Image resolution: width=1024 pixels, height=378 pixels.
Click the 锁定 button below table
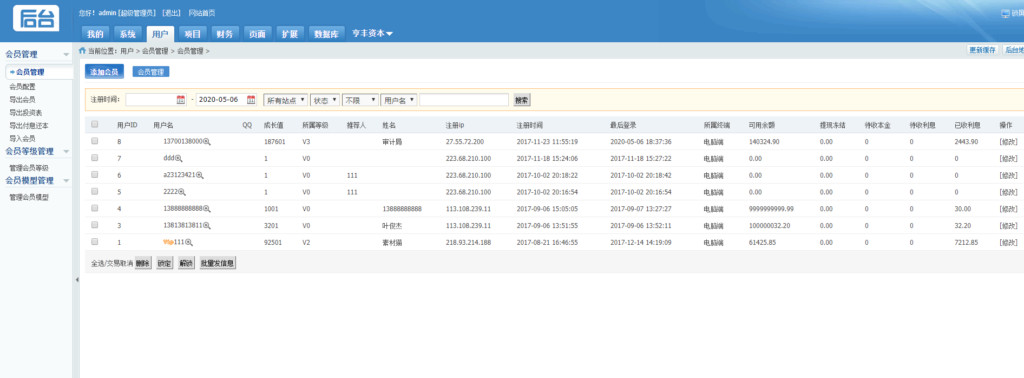point(165,264)
